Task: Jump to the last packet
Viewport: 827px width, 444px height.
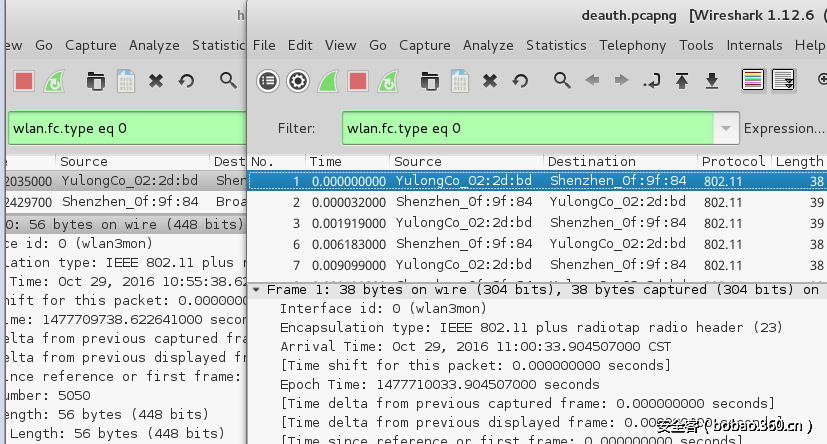Action: 712,81
